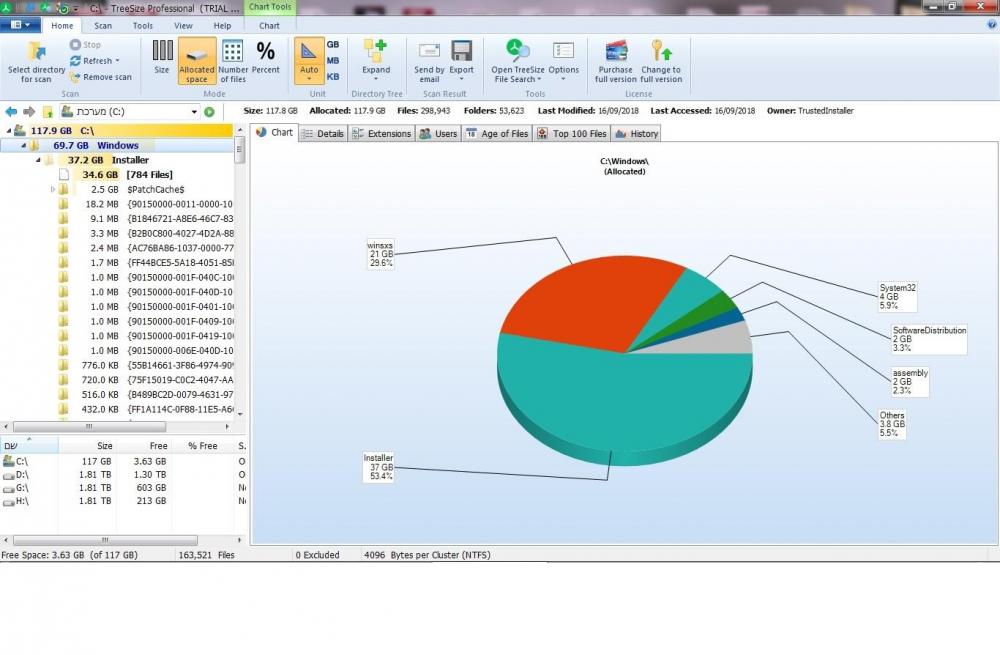Click the System32 chart label
Image resolution: width=1000 pixels, height=655 pixels.
coord(897,297)
